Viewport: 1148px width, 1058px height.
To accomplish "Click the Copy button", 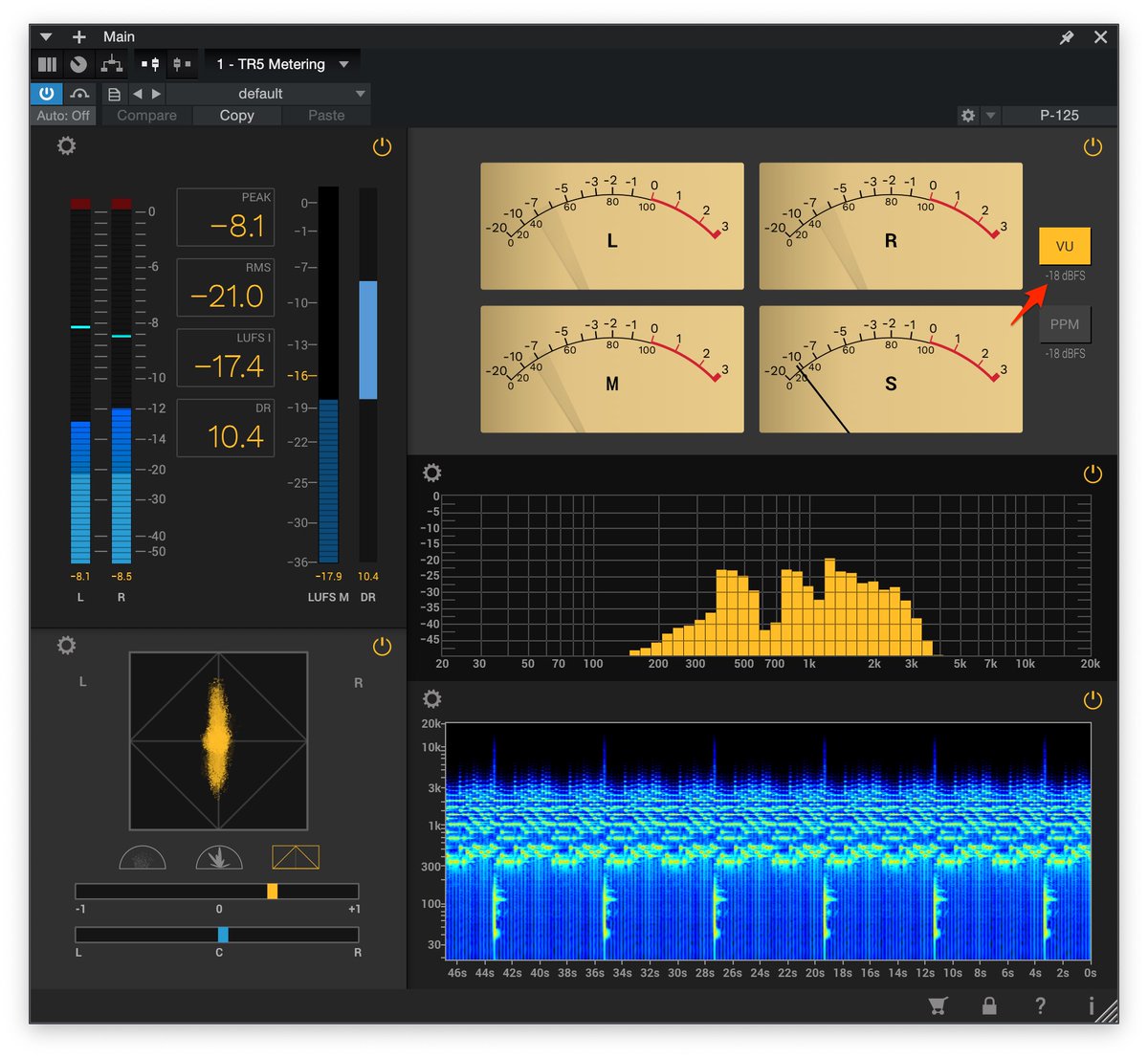I will point(235,115).
